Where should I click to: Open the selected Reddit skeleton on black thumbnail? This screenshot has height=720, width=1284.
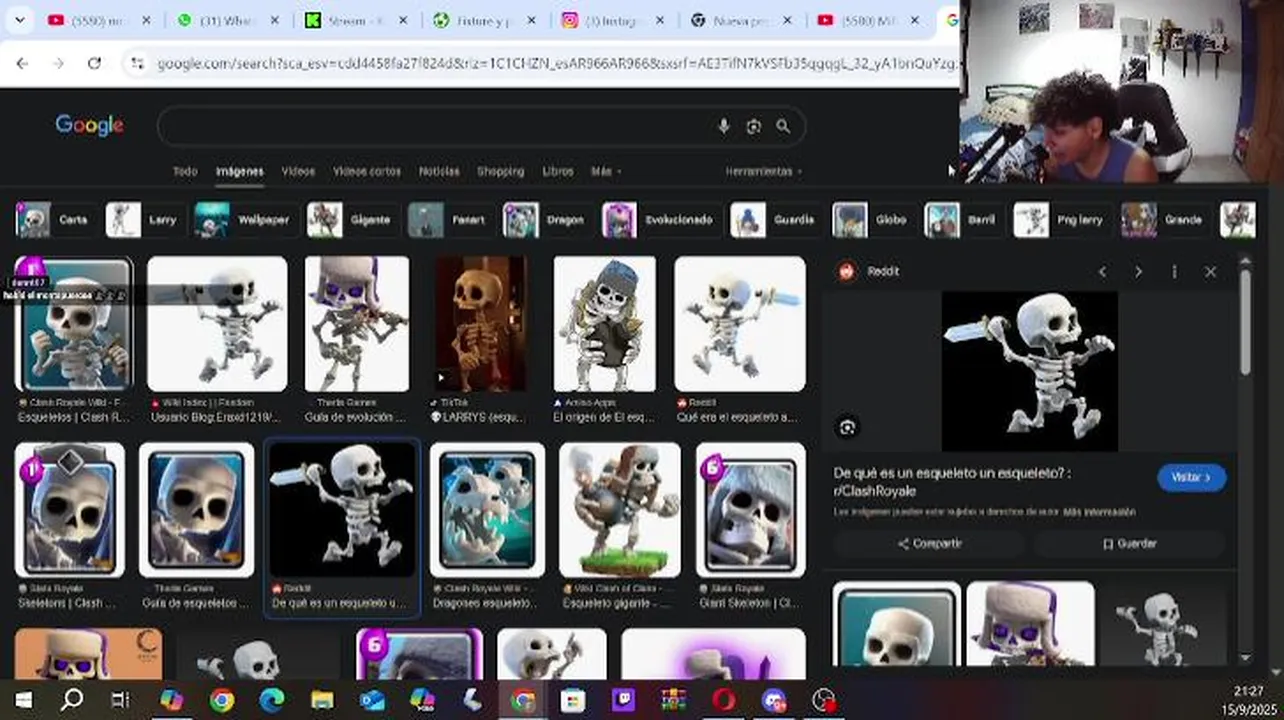(342, 510)
